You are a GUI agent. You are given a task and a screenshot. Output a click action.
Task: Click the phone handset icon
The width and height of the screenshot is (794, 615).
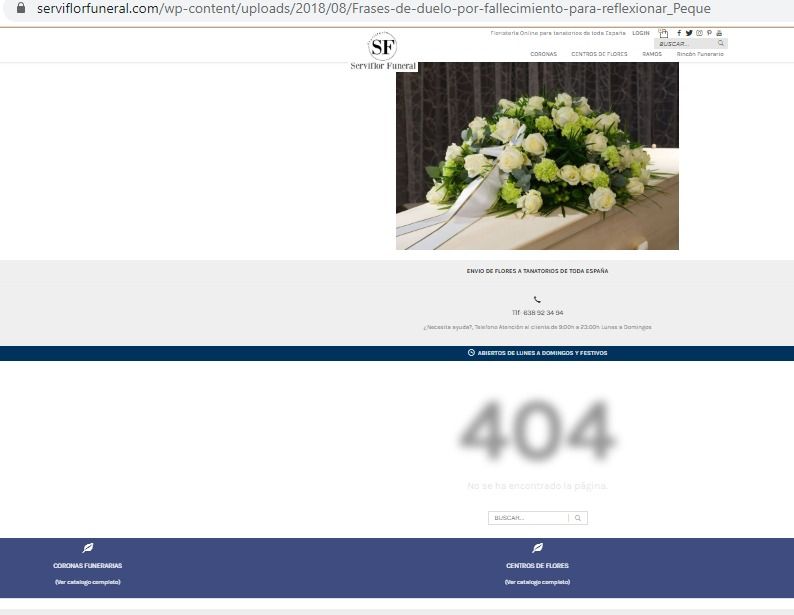537,300
